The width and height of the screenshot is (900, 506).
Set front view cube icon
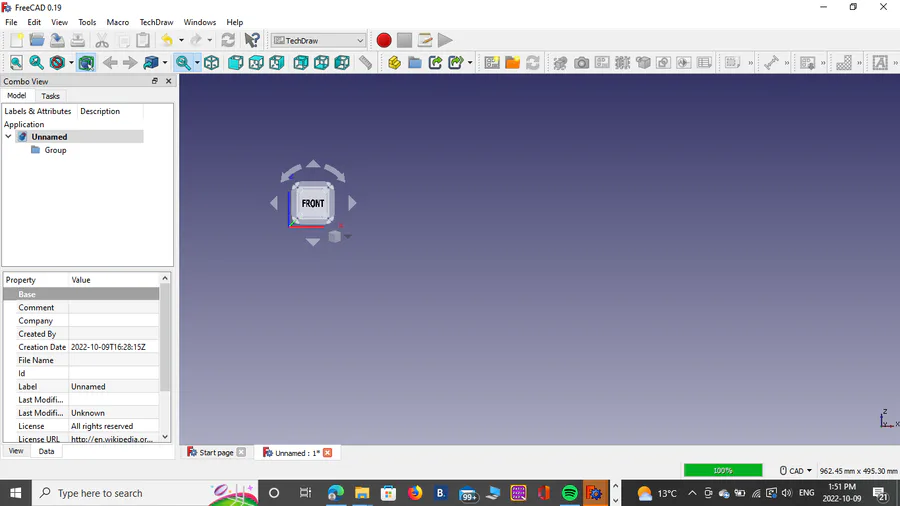click(x=235, y=63)
